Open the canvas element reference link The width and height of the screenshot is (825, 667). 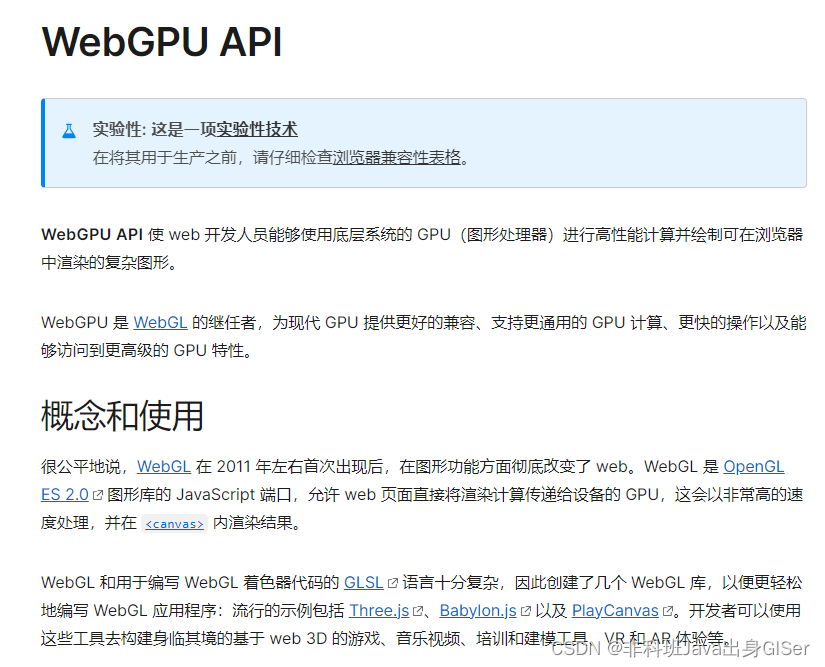click(x=174, y=523)
